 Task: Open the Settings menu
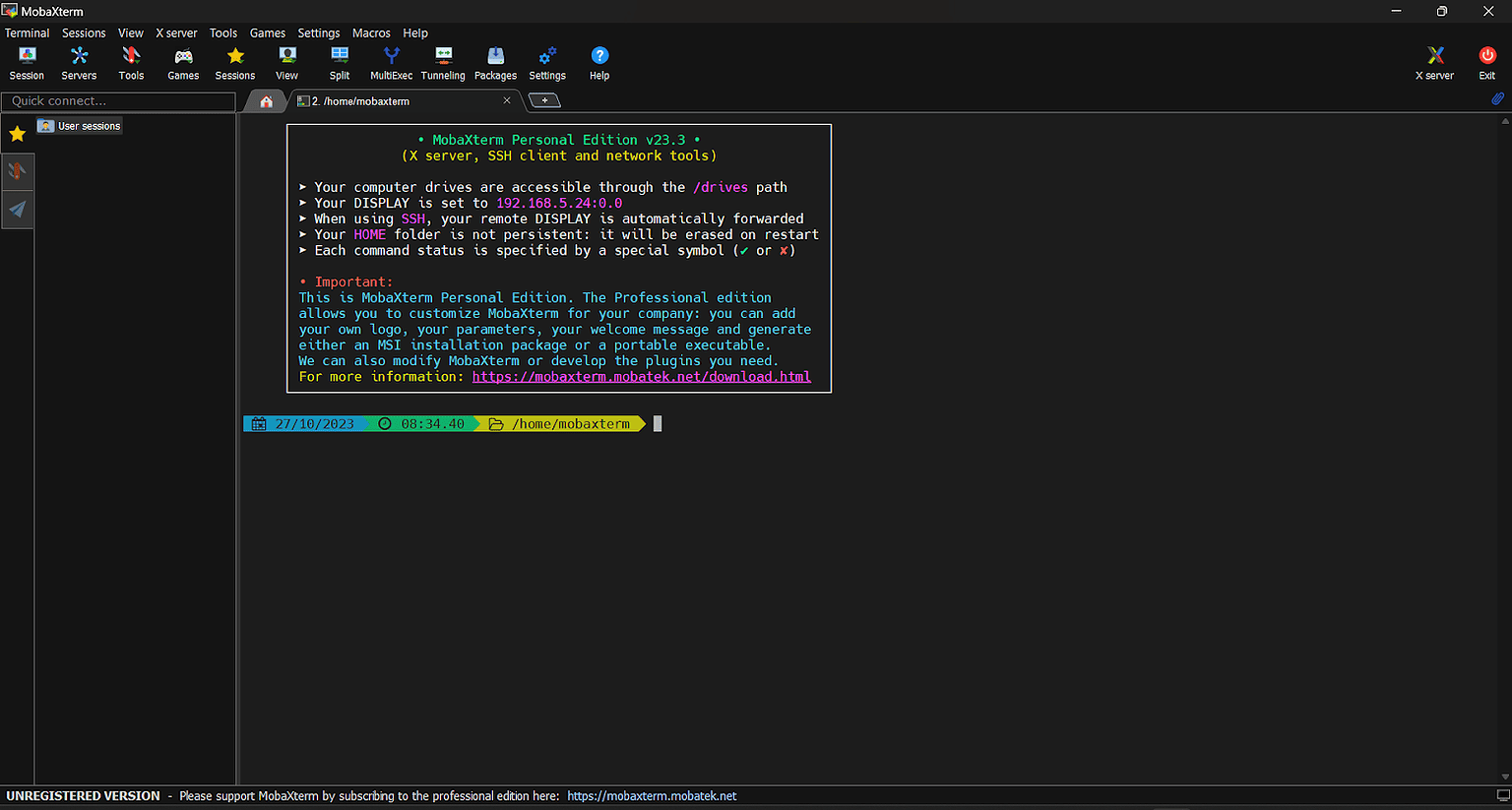(x=319, y=32)
